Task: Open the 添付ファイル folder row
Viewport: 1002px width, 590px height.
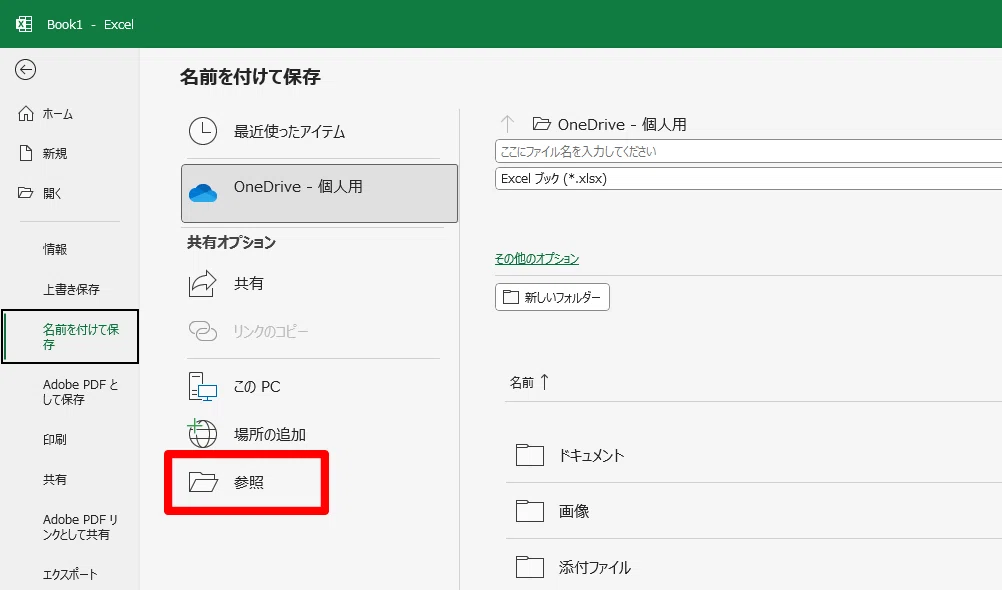Action: click(754, 566)
